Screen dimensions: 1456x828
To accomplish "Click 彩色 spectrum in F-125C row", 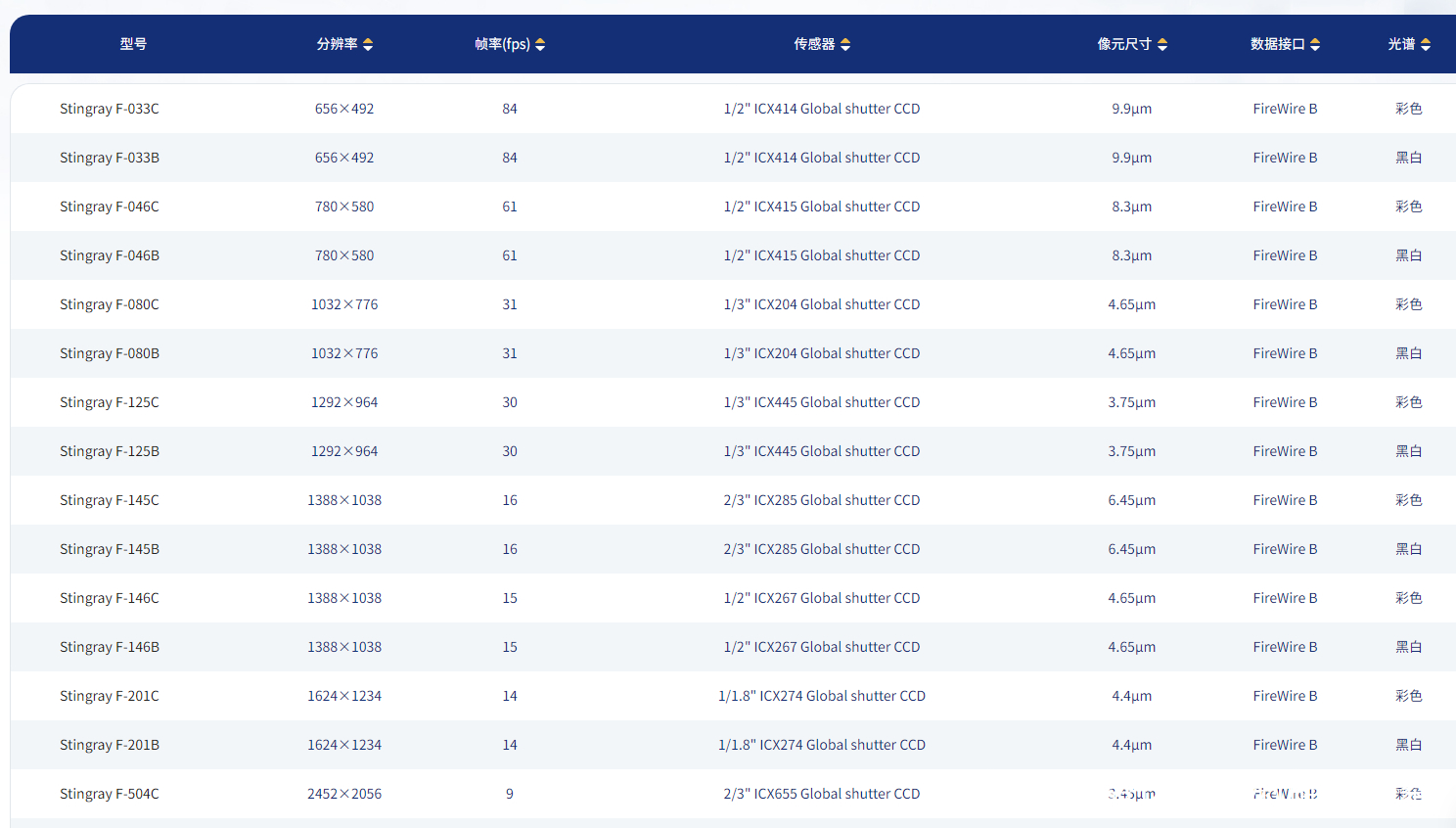I will point(1409,402).
